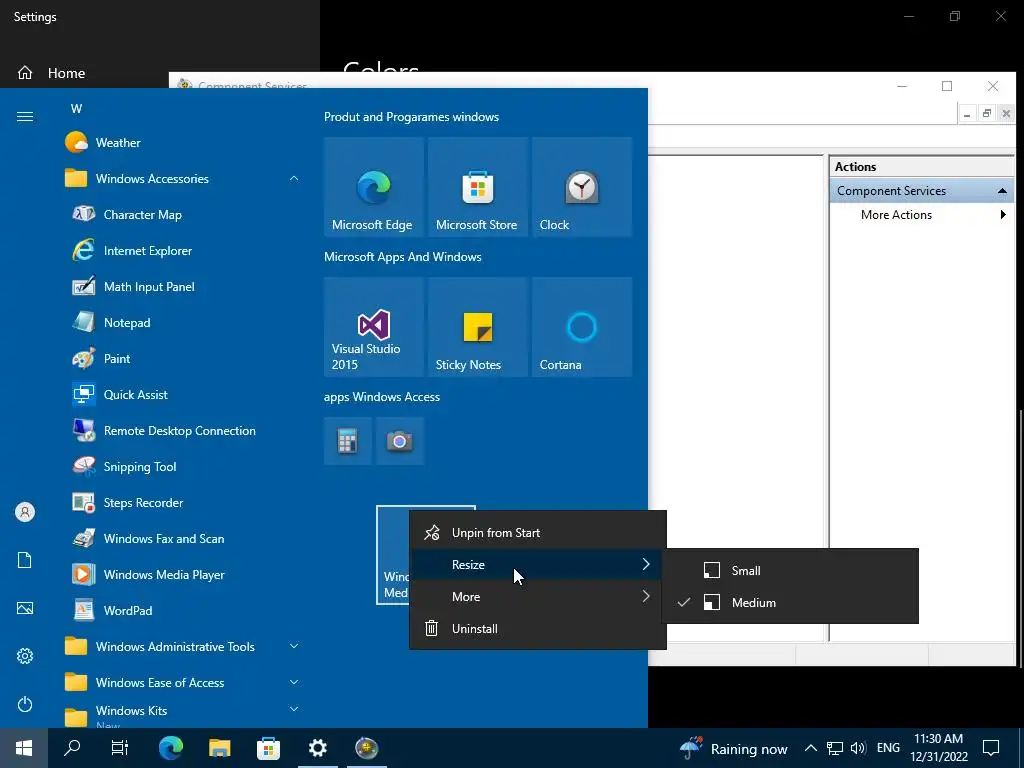Choose the Medium tile size

tap(790, 602)
